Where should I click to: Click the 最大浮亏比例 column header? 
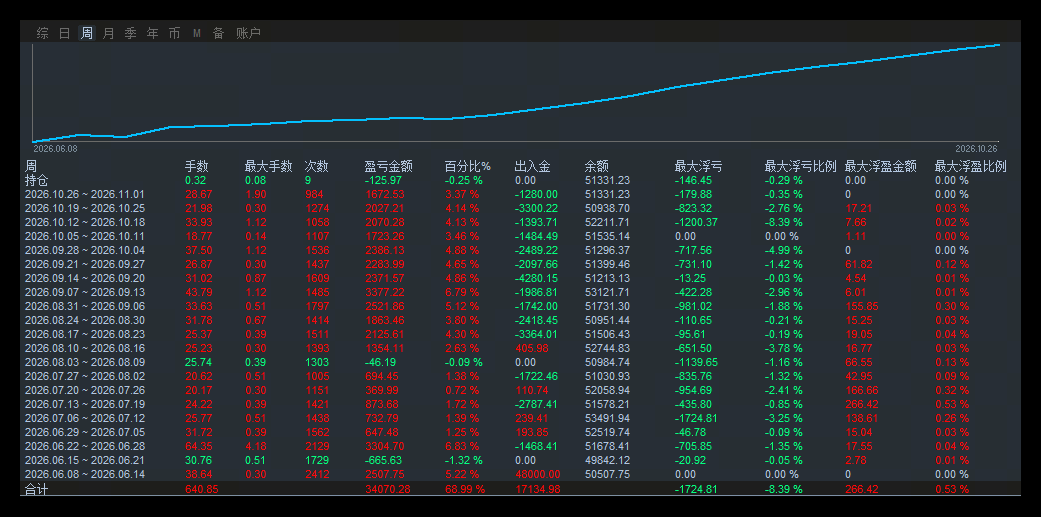pos(800,167)
